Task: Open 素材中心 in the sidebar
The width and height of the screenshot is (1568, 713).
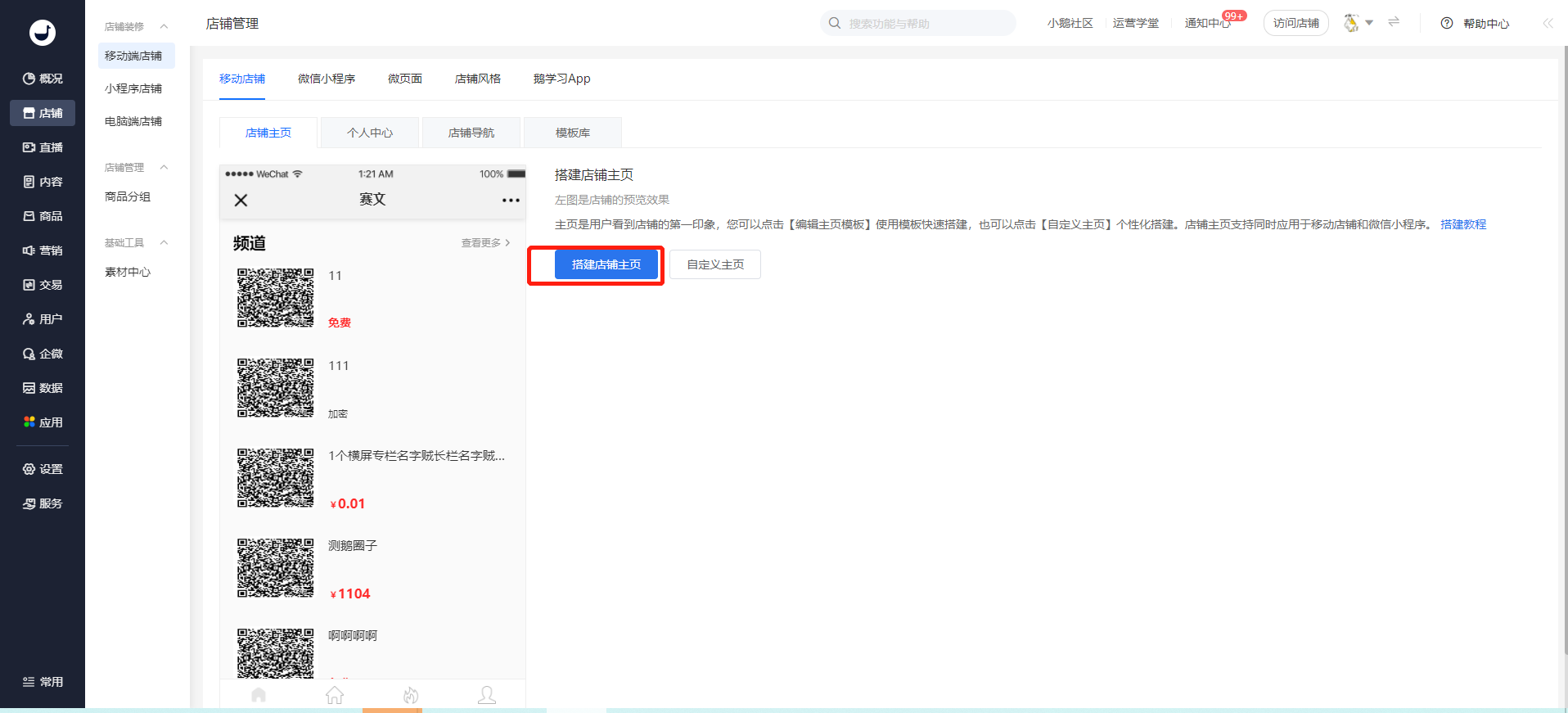Action: pyautogui.click(x=128, y=272)
